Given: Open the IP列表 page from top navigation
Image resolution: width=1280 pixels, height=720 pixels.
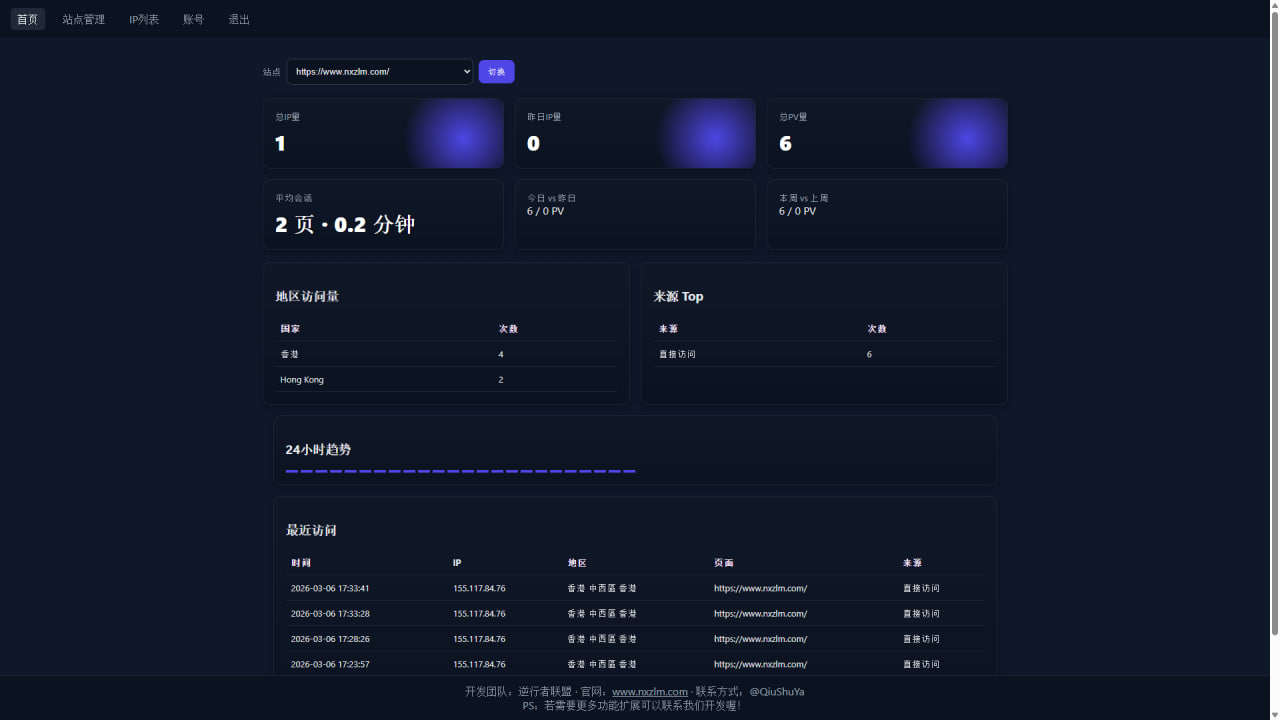Looking at the screenshot, I should [144, 18].
